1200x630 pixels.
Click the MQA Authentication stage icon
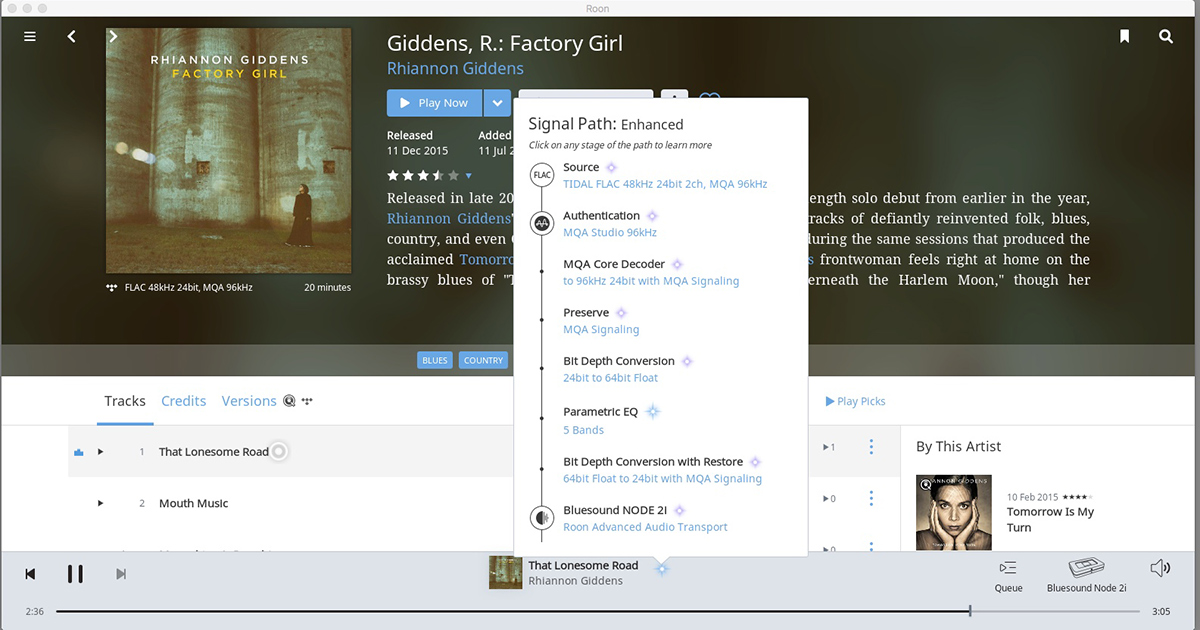click(x=541, y=224)
